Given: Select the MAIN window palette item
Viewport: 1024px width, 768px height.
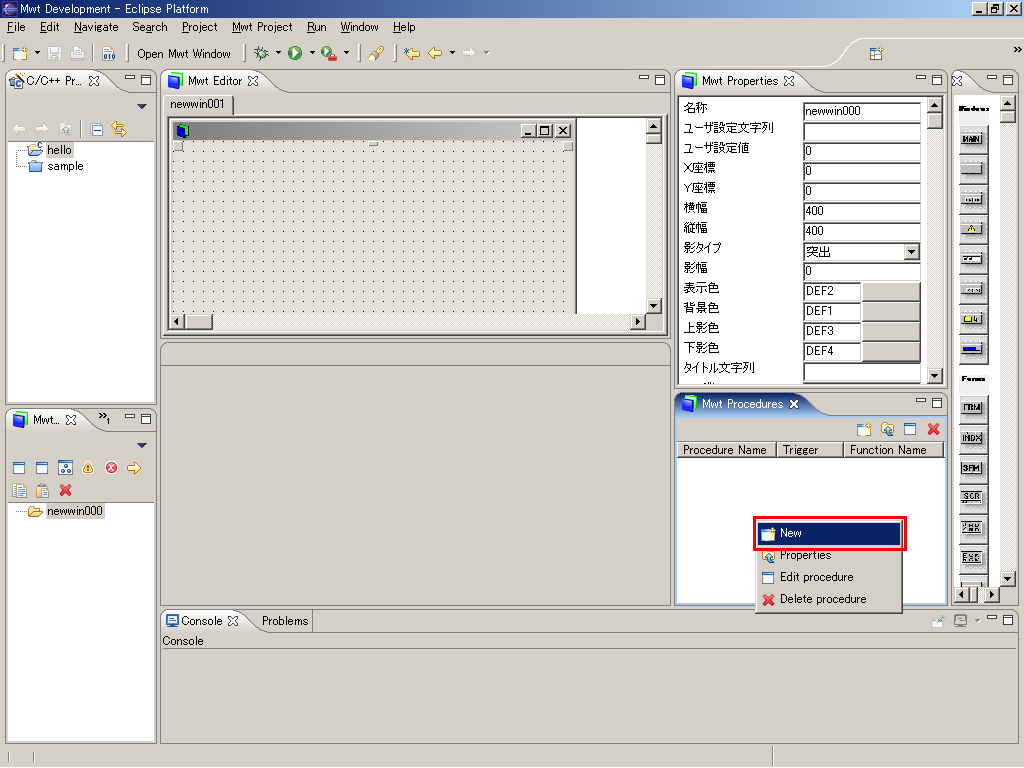Looking at the screenshot, I should [x=972, y=139].
